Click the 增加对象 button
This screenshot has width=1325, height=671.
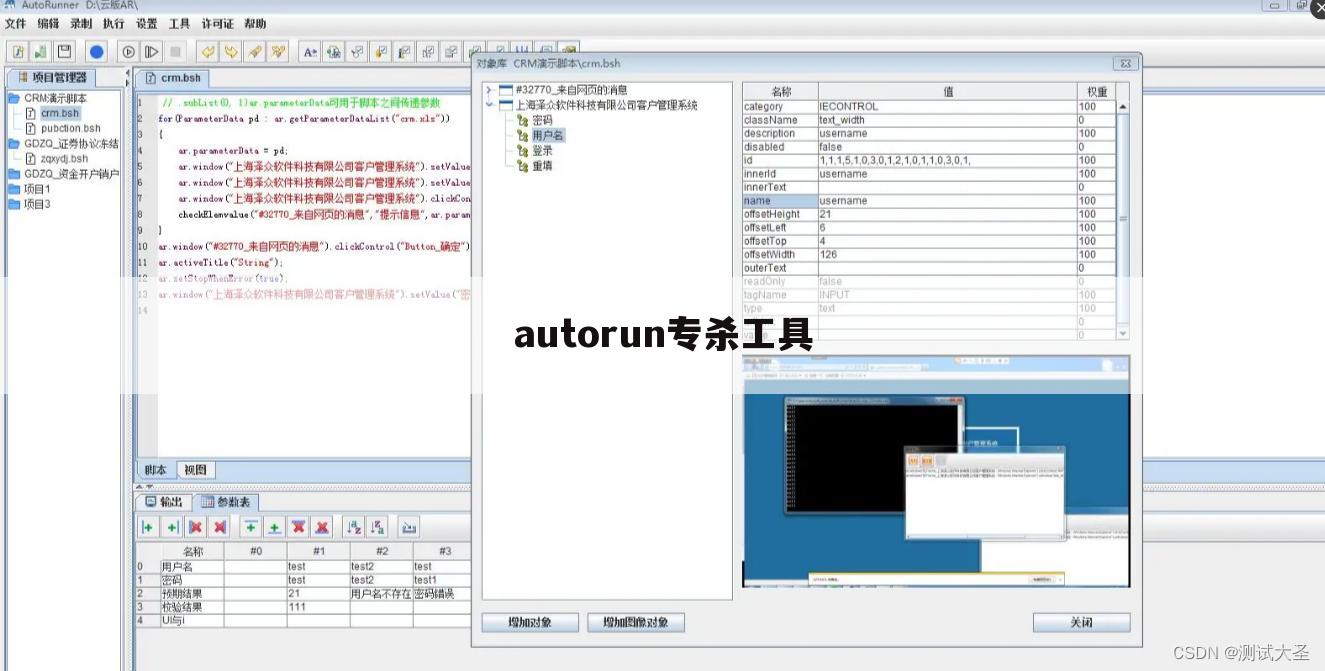point(530,622)
